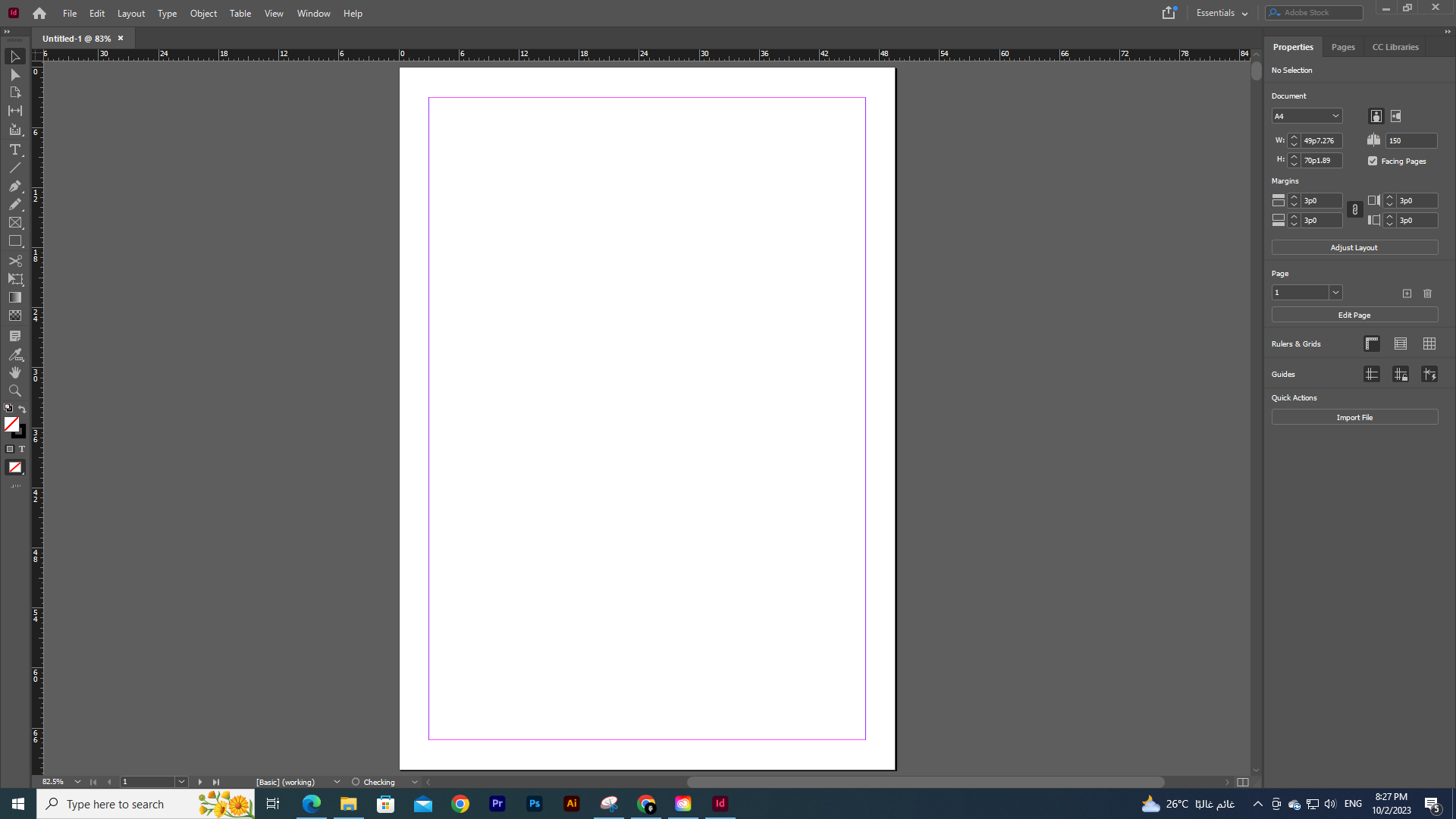
Task: Click the Adjust Layout button
Action: click(1354, 247)
